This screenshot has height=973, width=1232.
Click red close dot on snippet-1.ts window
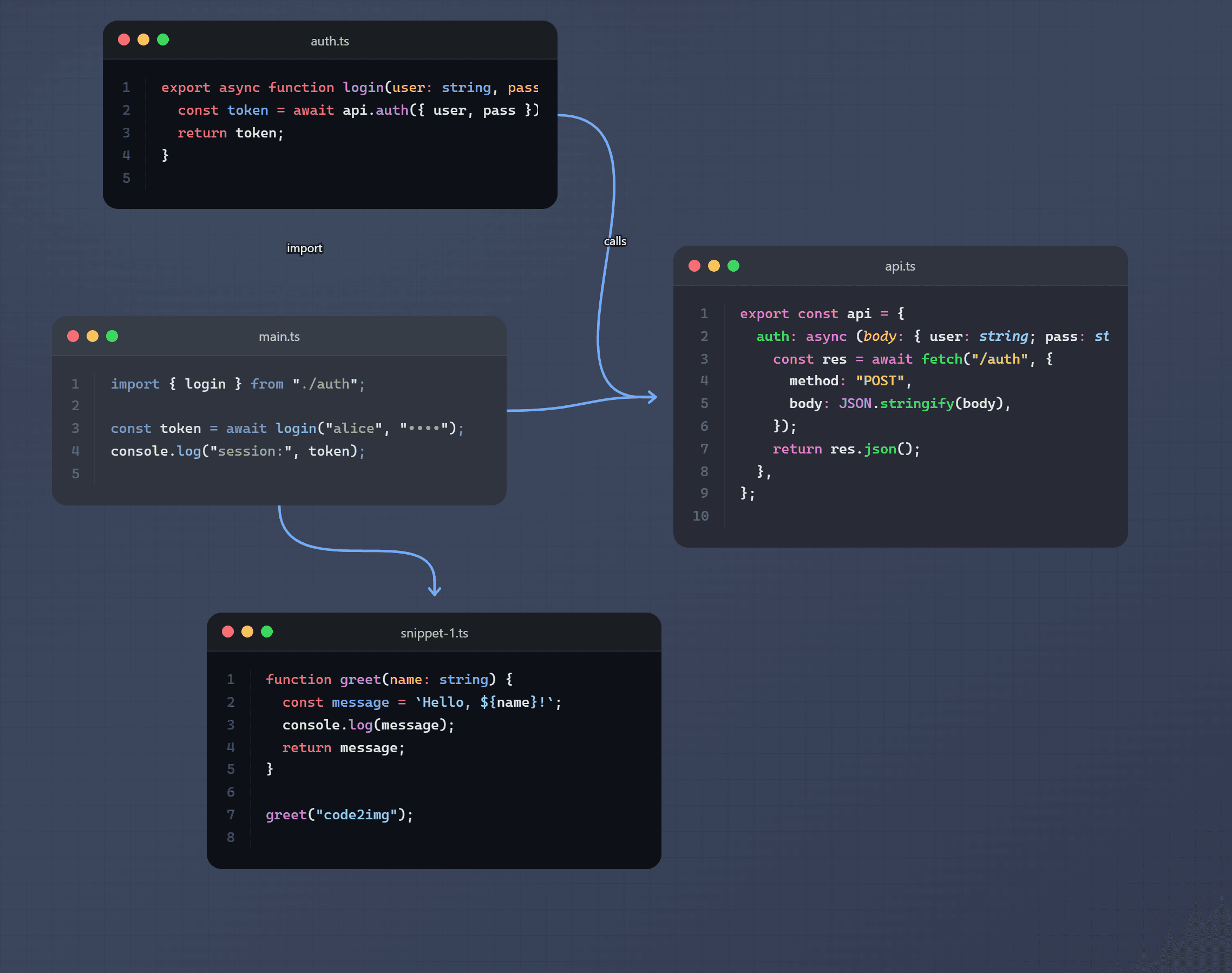tap(228, 632)
